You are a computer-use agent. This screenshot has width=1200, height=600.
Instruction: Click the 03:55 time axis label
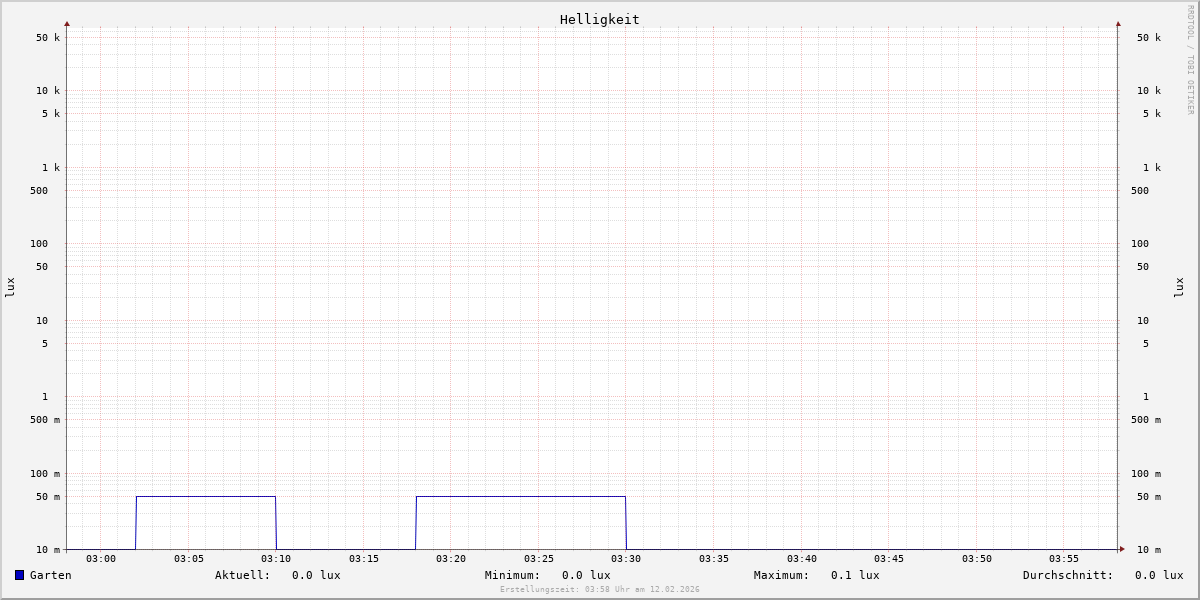tap(1064, 559)
